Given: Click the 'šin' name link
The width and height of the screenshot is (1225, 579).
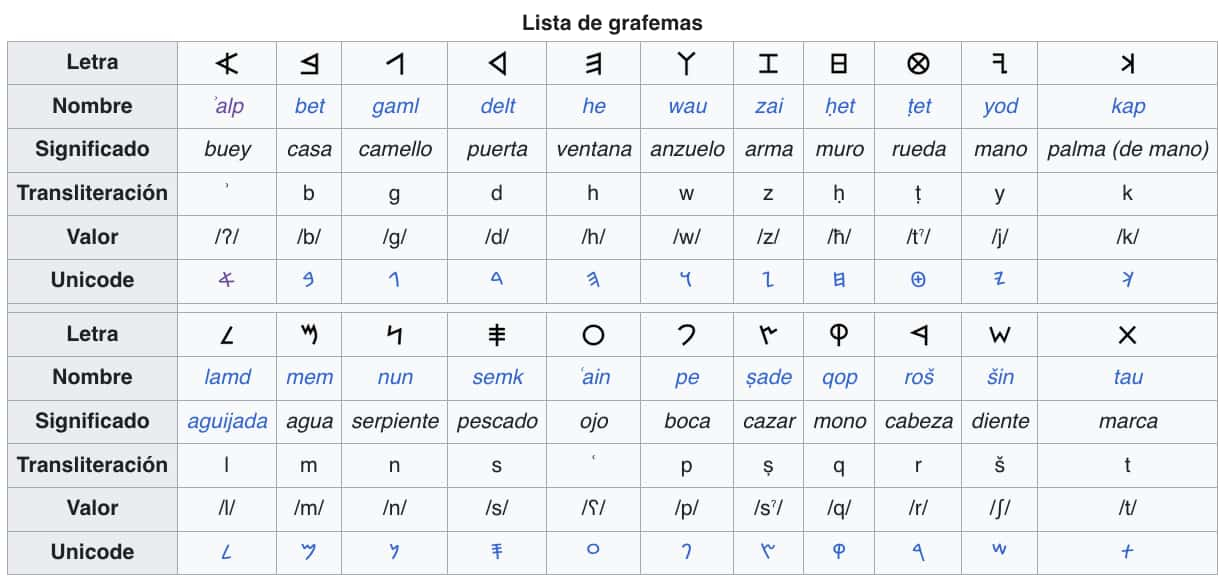Looking at the screenshot, I should click(x=1000, y=377).
